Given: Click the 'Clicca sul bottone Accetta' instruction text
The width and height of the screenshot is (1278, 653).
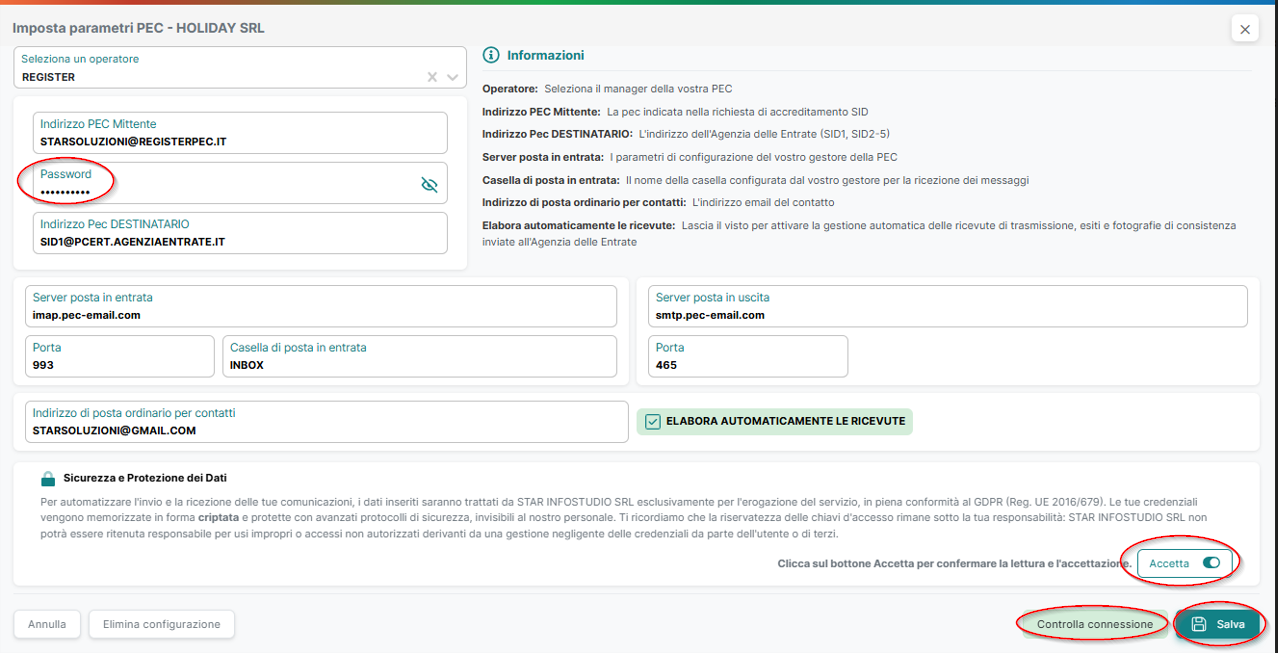Looking at the screenshot, I should 955,564.
